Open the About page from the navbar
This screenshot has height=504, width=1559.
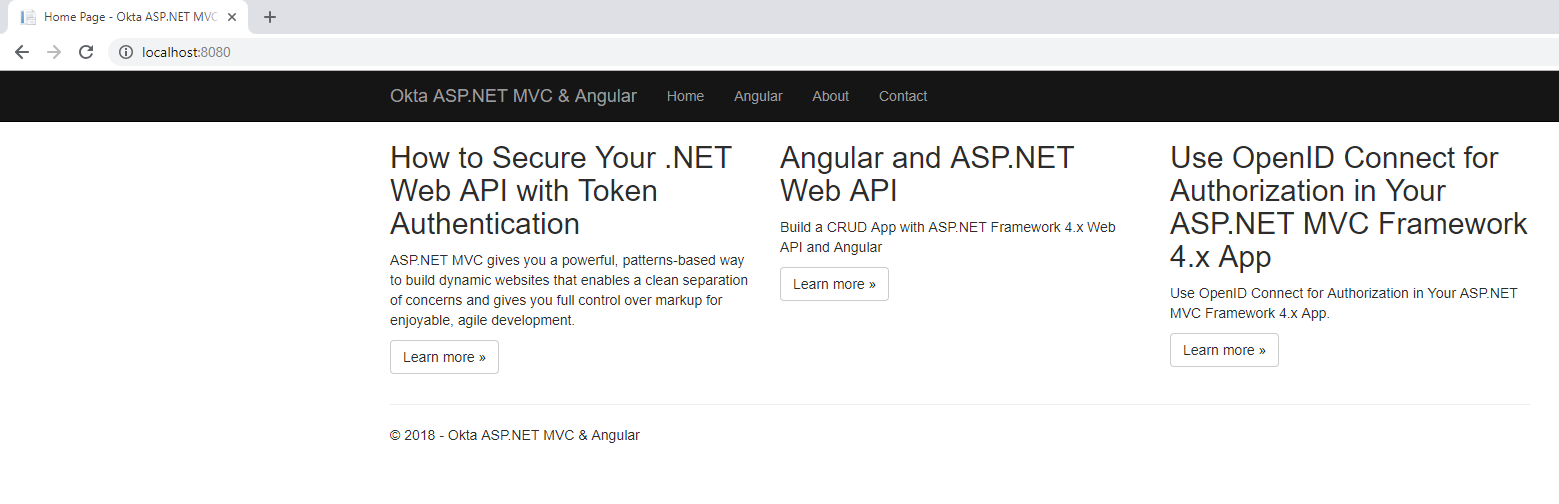pos(830,96)
